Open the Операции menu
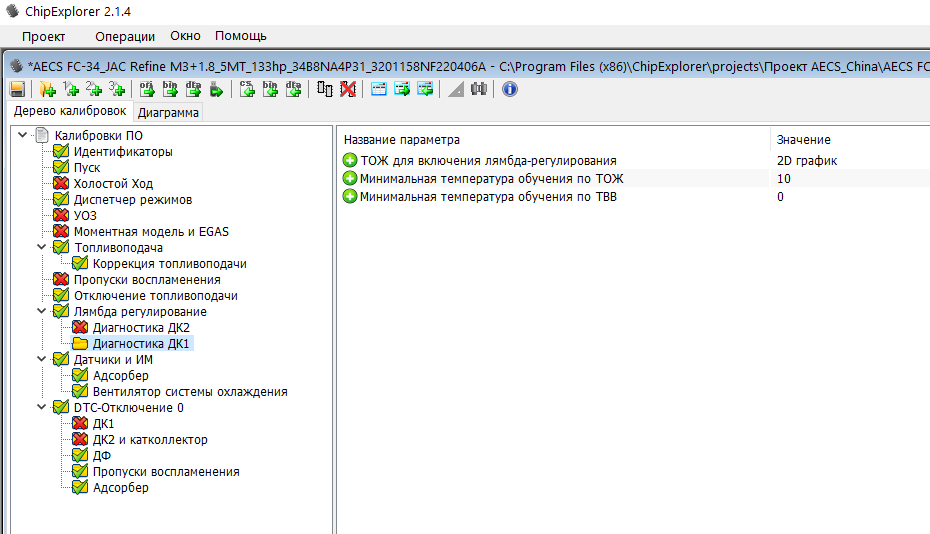 click(x=125, y=36)
